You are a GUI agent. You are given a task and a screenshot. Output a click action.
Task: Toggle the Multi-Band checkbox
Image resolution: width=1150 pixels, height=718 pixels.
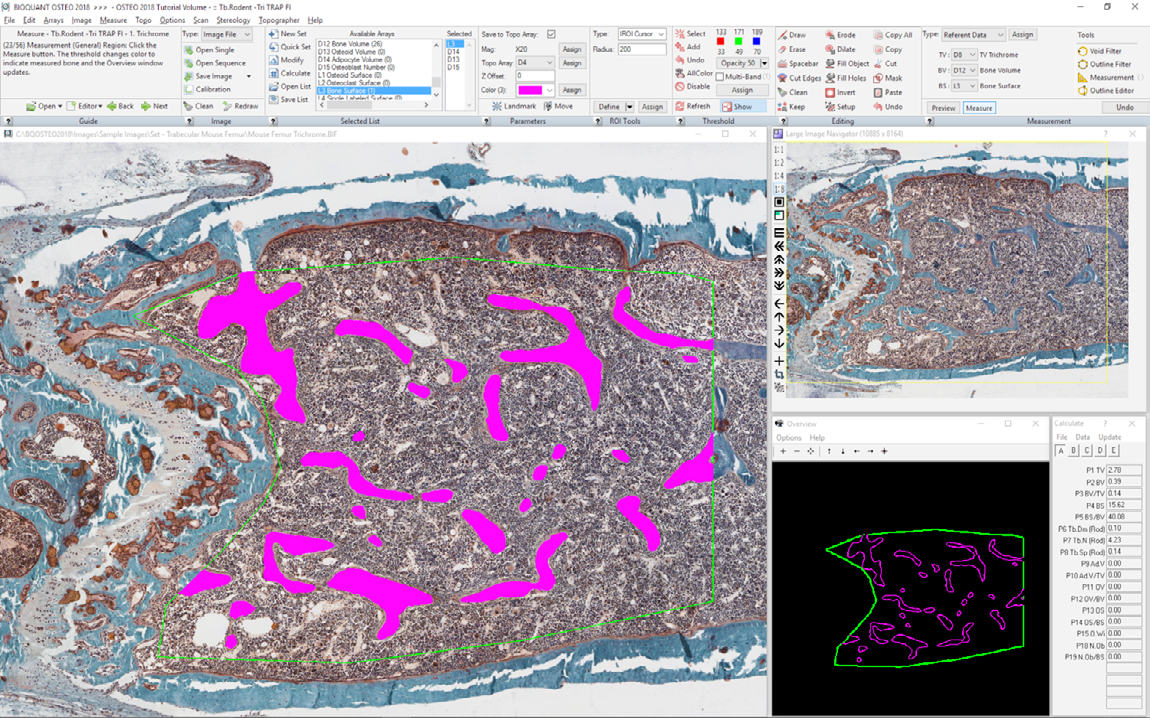coord(719,77)
